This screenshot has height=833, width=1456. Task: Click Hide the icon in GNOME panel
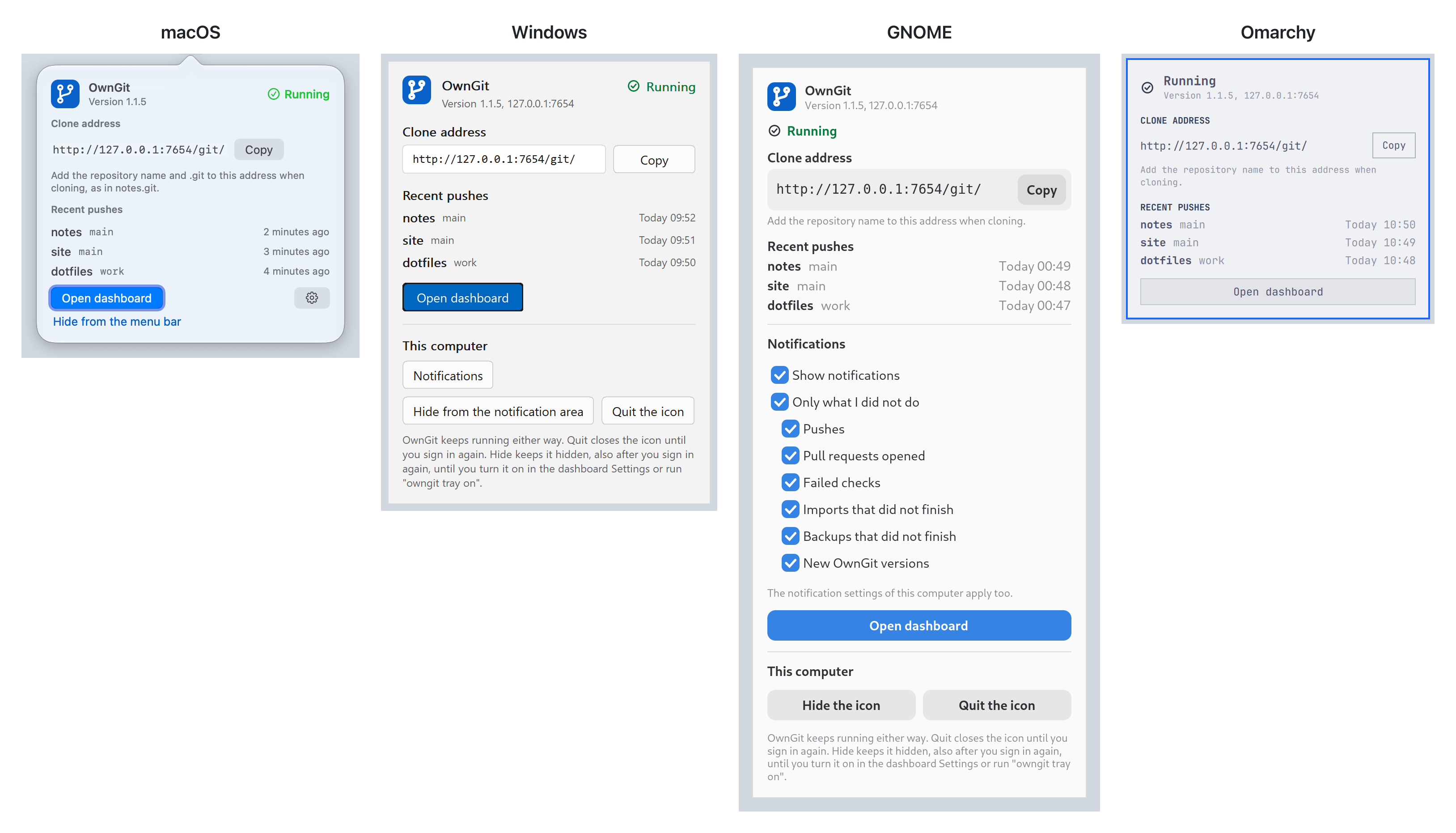click(841, 705)
